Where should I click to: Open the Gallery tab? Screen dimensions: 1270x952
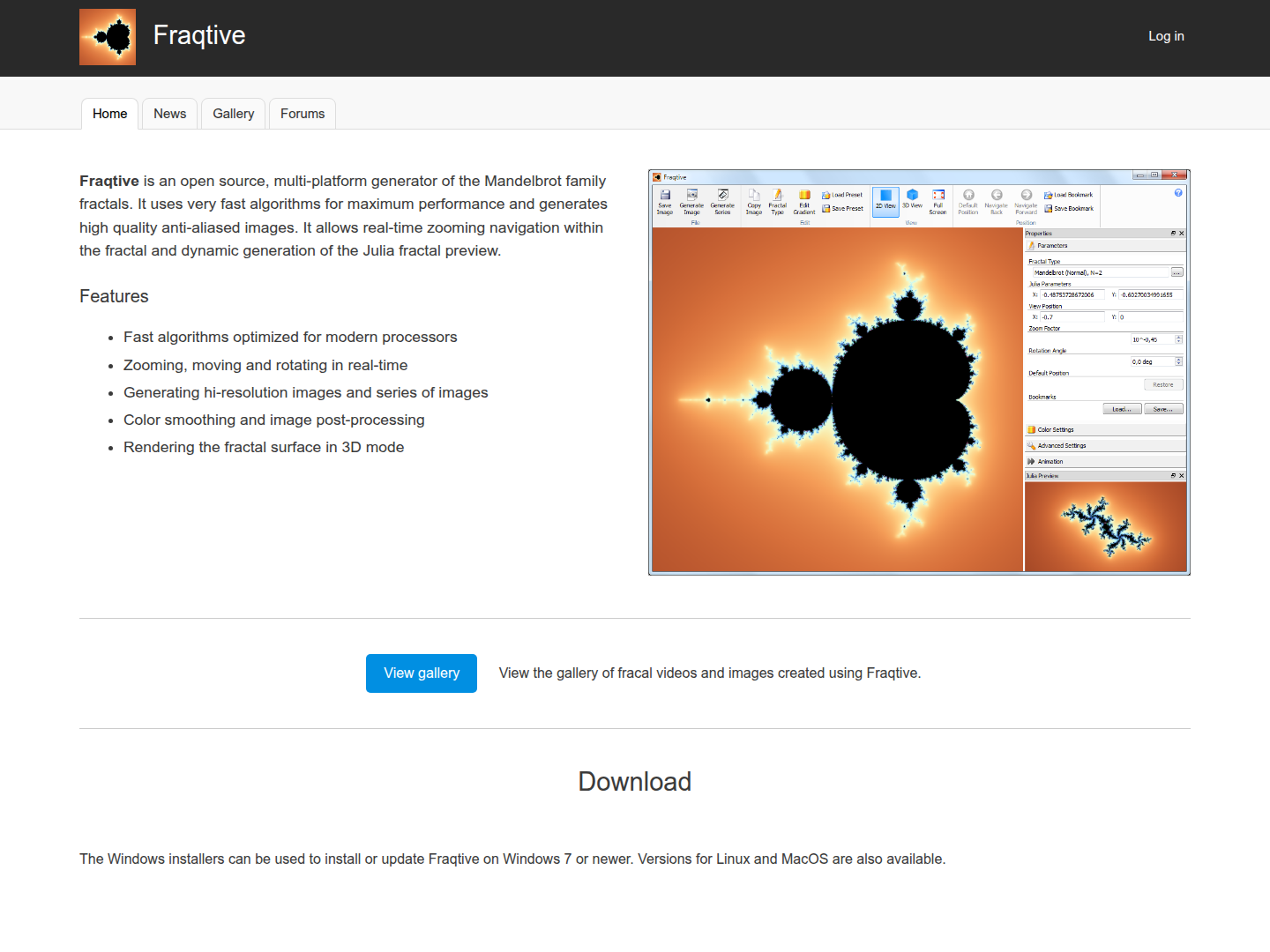234,114
